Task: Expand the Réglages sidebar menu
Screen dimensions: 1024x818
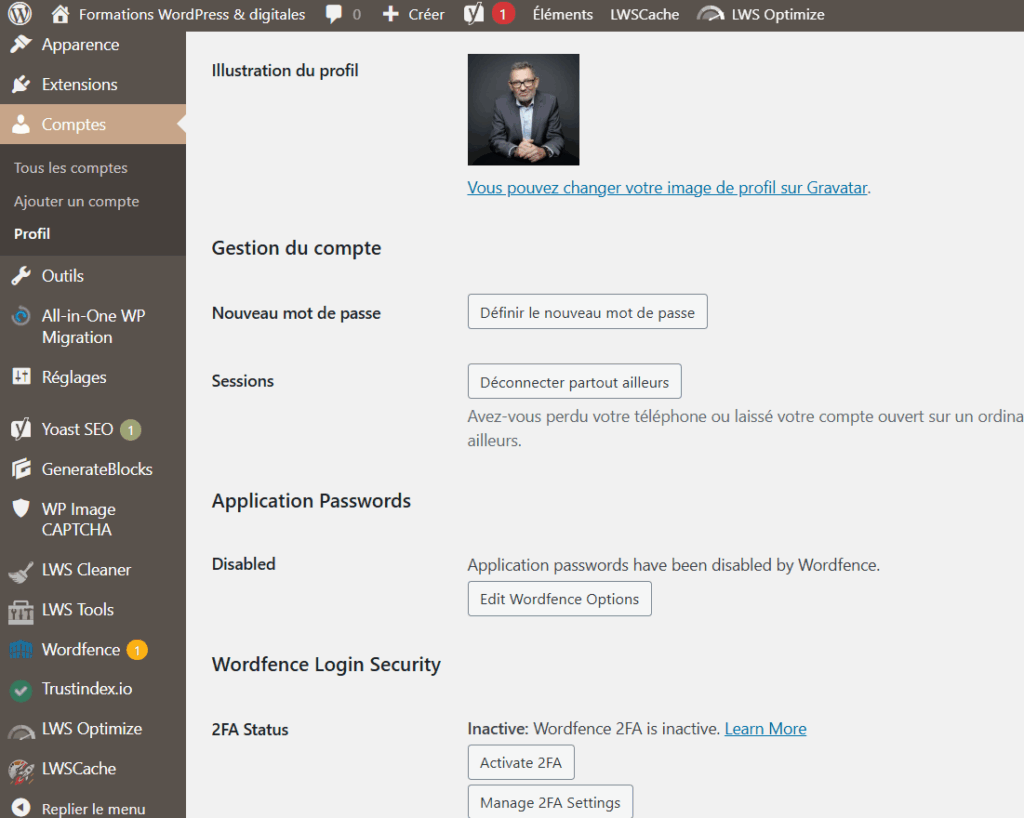Action: 73,377
